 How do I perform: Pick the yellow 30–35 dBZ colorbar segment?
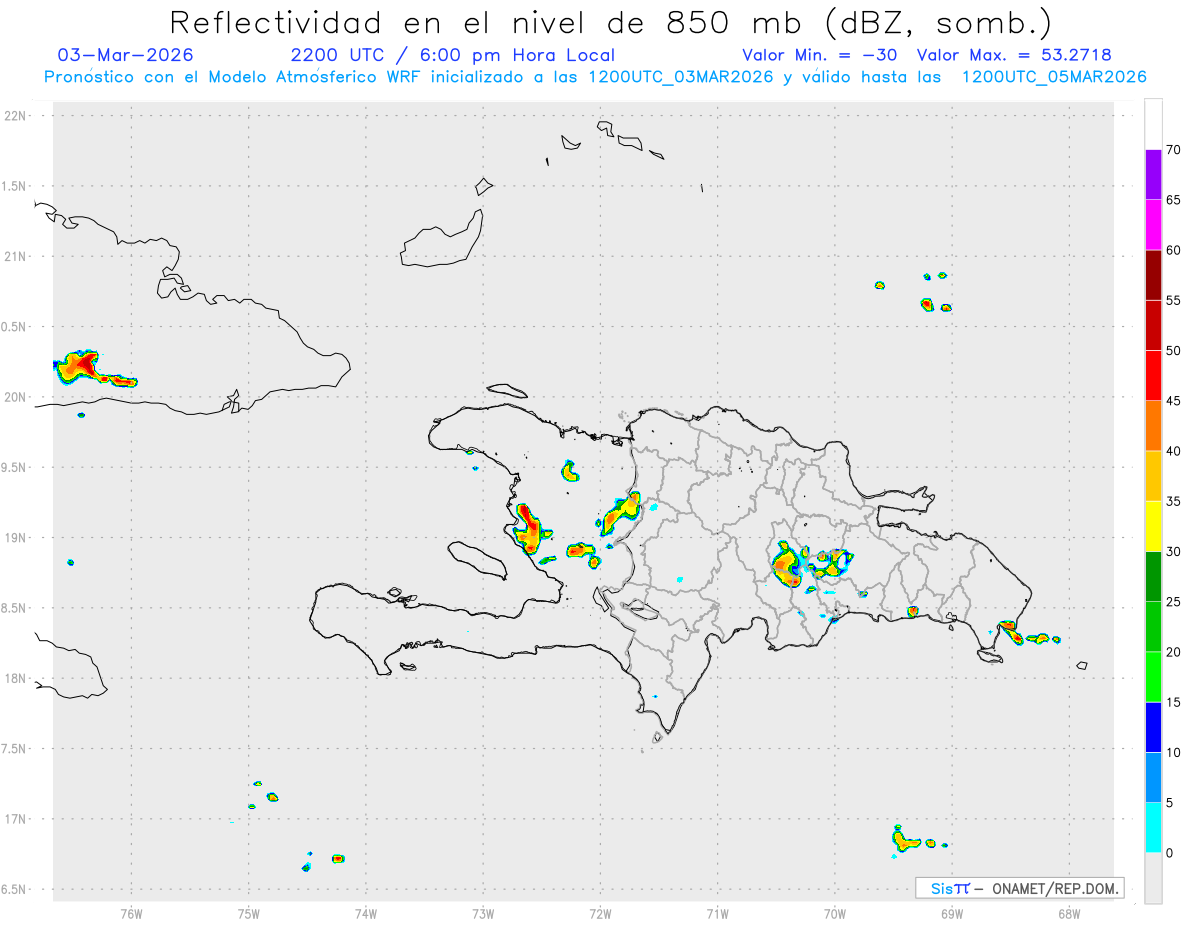(1153, 526)
